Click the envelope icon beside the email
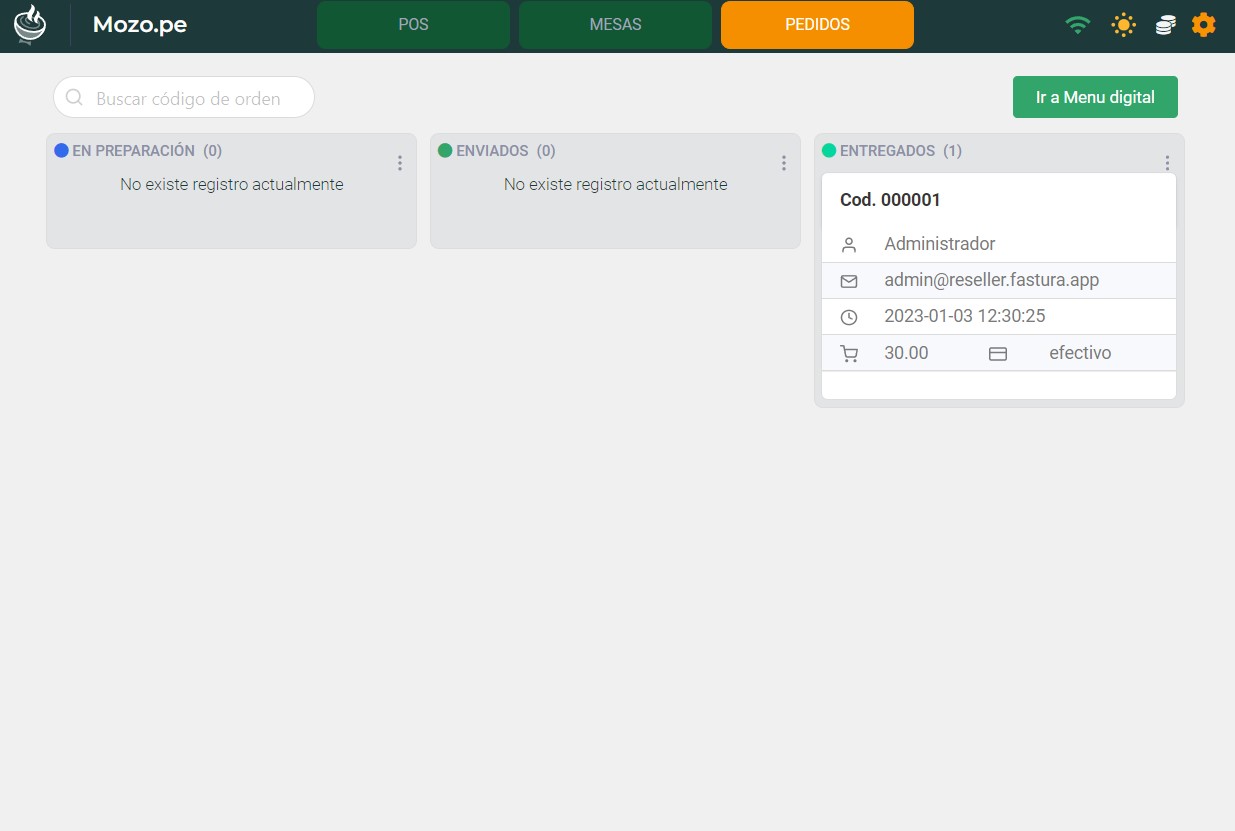Image resolution: width=1235 pixels, height=831 pixels. (849, 281)
